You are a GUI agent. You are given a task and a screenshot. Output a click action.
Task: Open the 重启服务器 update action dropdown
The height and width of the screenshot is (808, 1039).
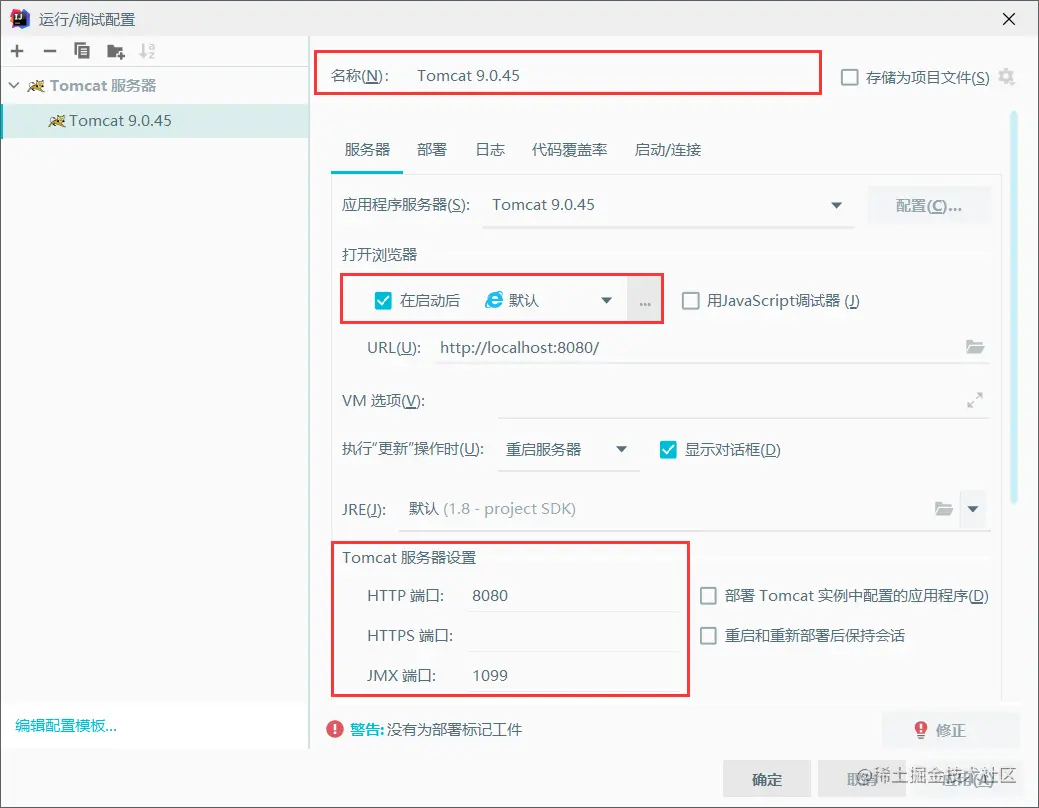(568, 450)
